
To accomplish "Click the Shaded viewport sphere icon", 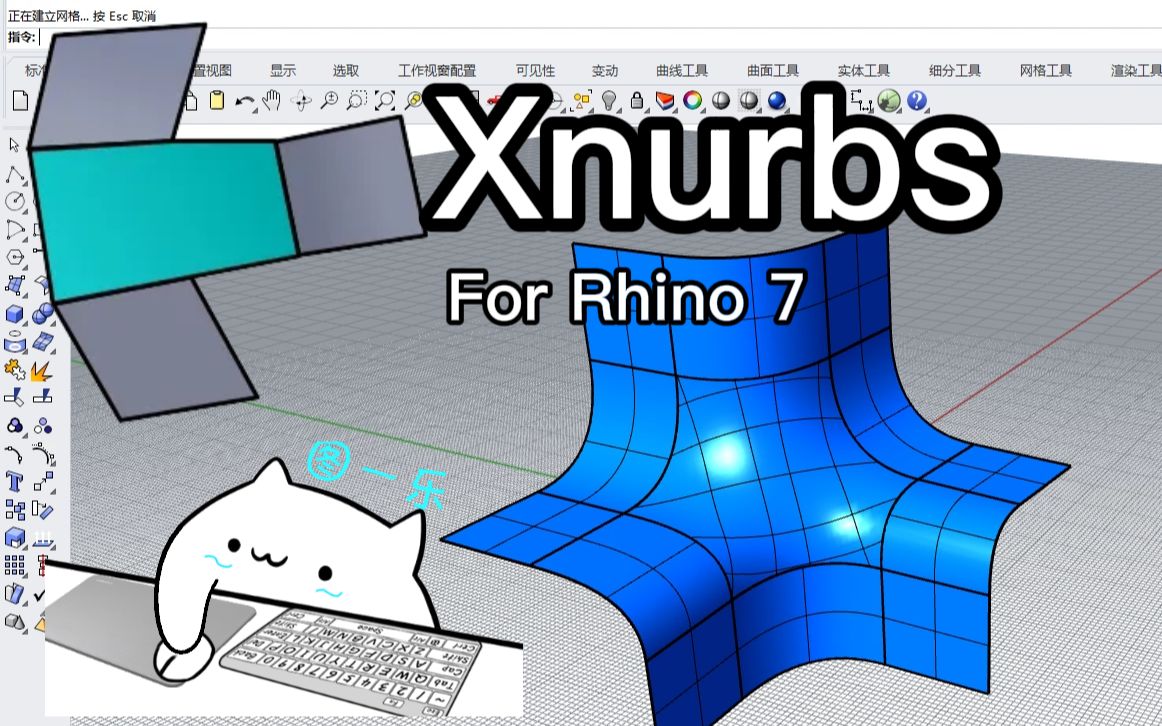I will pyautogui.click(x=720, y=100).
